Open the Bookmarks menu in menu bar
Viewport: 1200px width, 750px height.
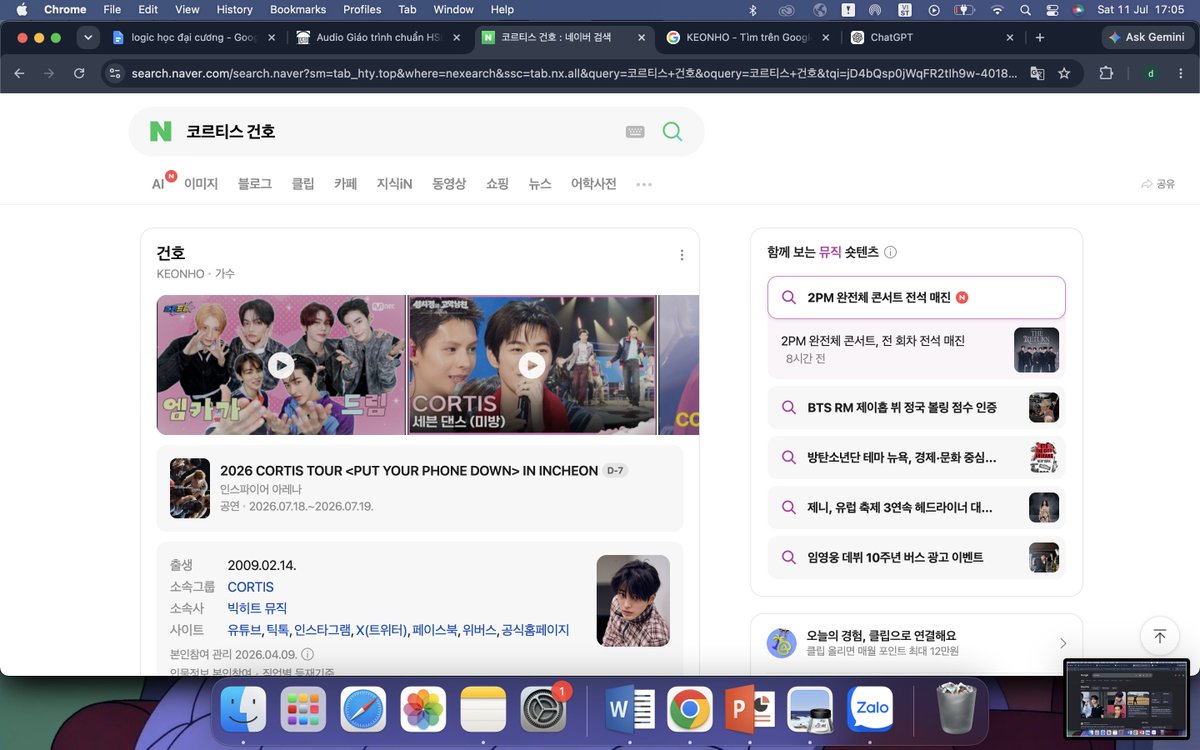(x=298, y=9)
